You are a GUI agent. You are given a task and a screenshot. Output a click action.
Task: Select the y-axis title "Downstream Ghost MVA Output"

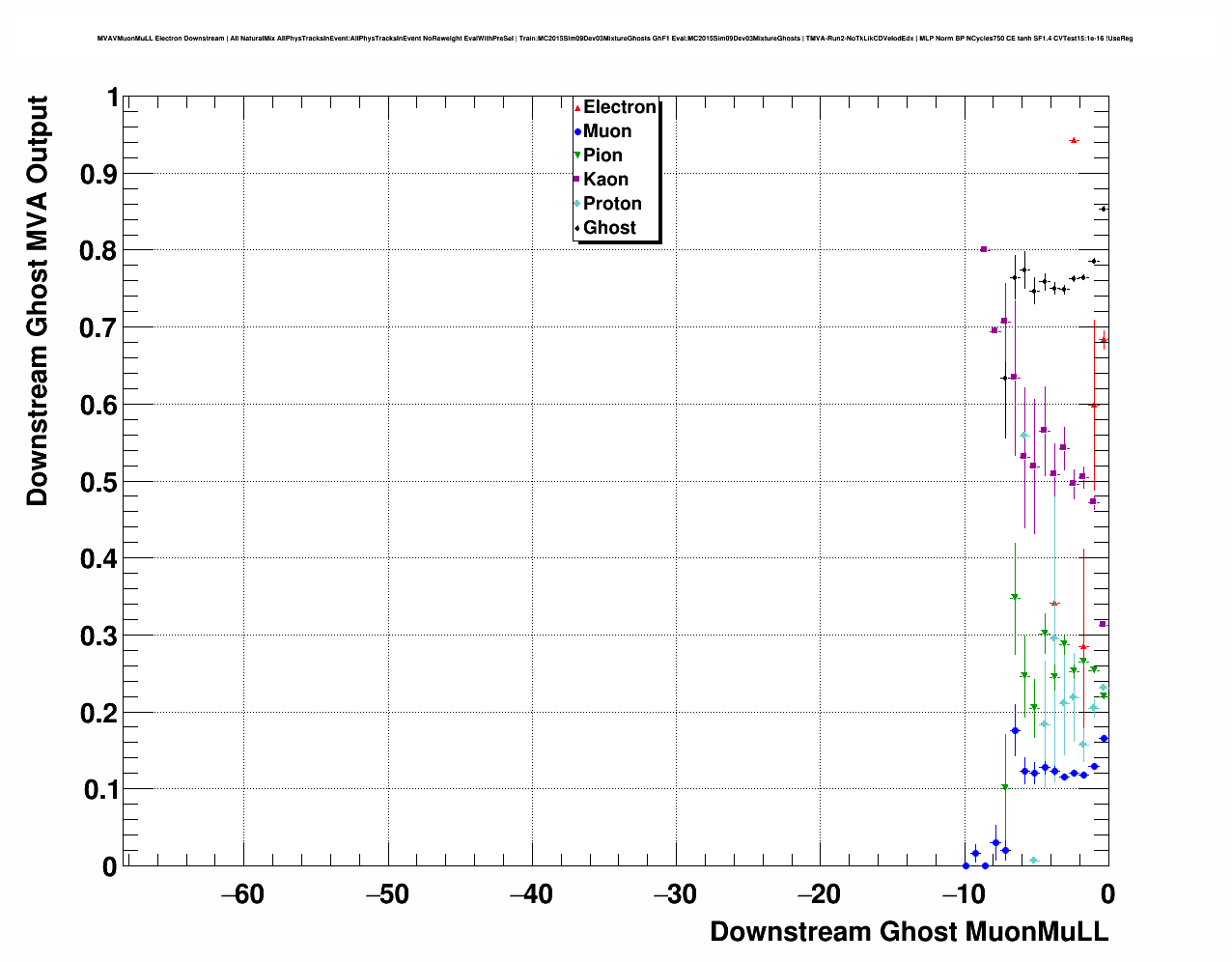37,300
